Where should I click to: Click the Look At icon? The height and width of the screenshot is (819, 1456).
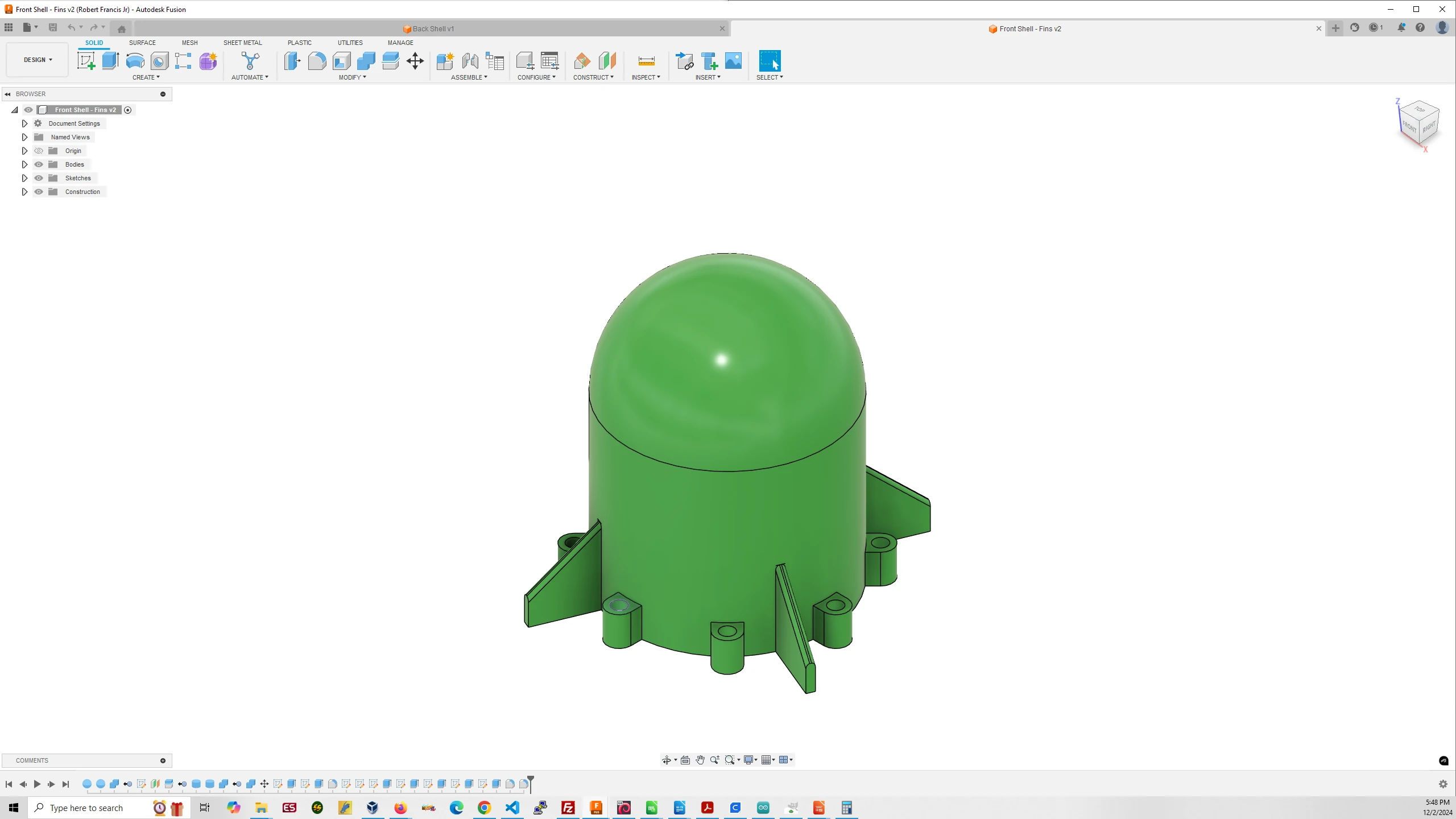click(685, 760)
